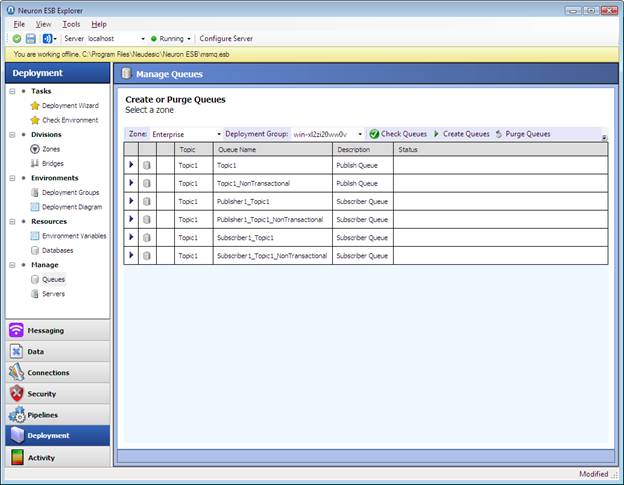Select Queues under Manage
The width and height of the screenshot is (624, 485).
coord(53,279)
